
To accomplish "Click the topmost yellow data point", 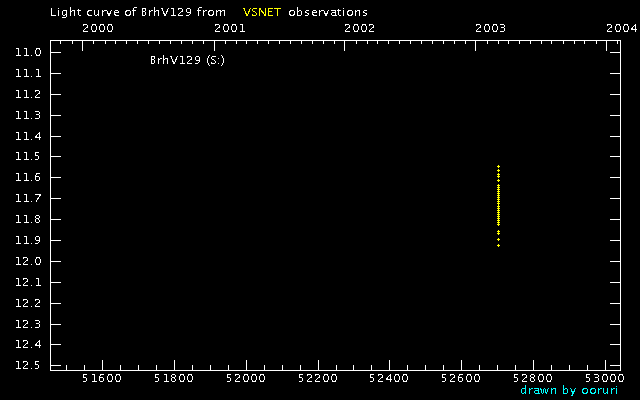I will 498,166.
